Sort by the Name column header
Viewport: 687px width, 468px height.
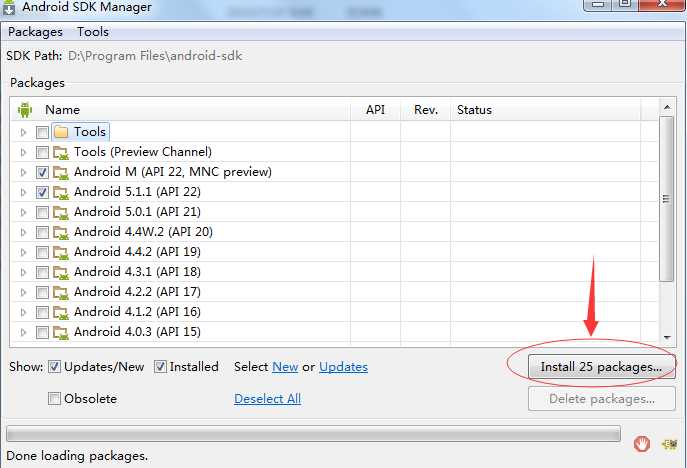(63, 110)
